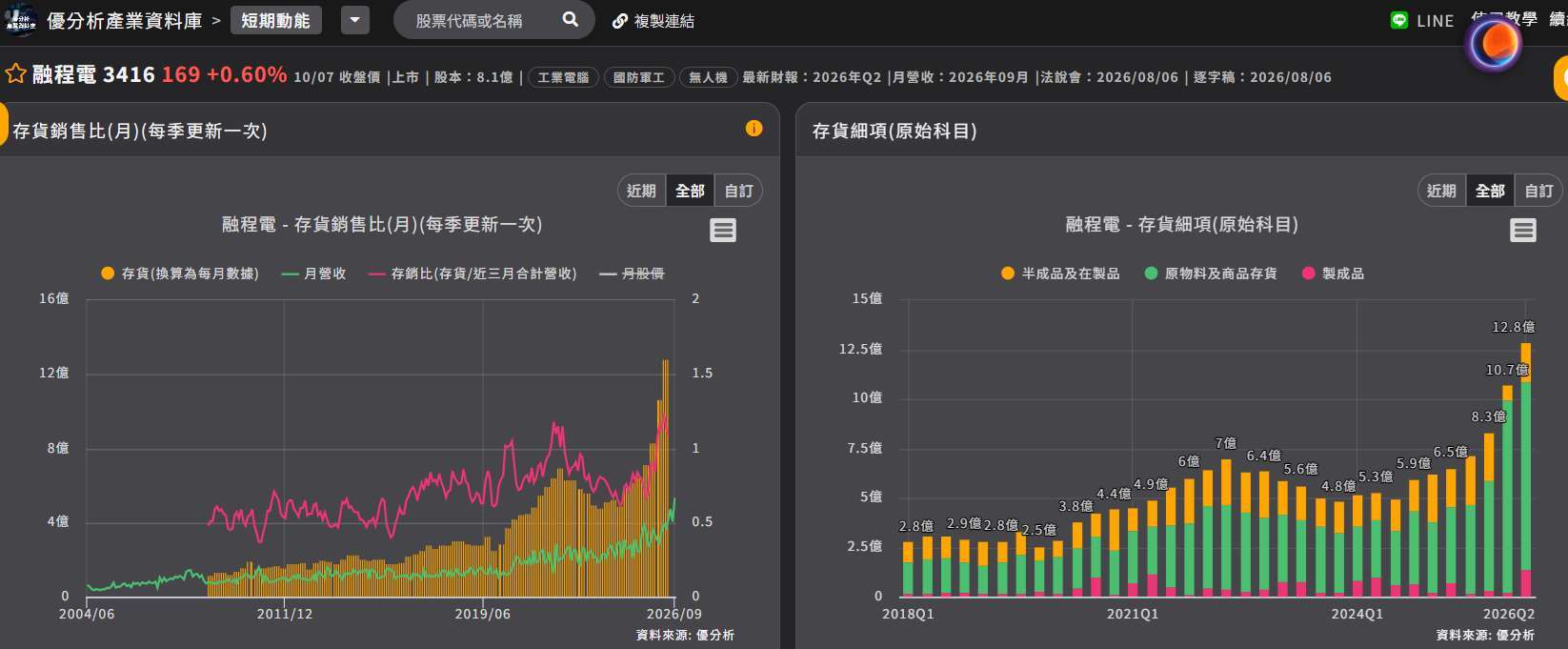1568x649 pixels.
Task: Select 近期 range in right chart
Action: 1441,191
